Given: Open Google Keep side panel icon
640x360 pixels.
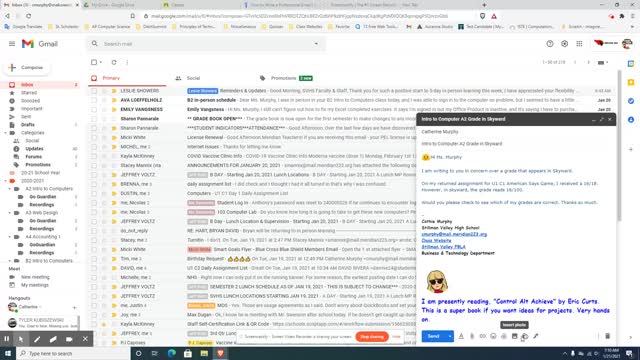Looking at the screenshot, I should point(631,82).
